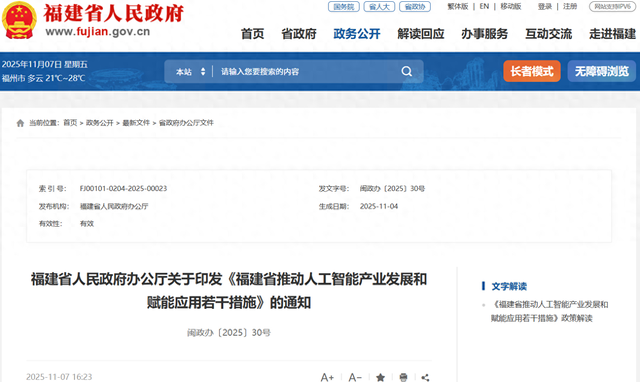Screen dimensions: 640x382
Task: Open the 走进福建 navigation item
Action: tap(612, 34)
